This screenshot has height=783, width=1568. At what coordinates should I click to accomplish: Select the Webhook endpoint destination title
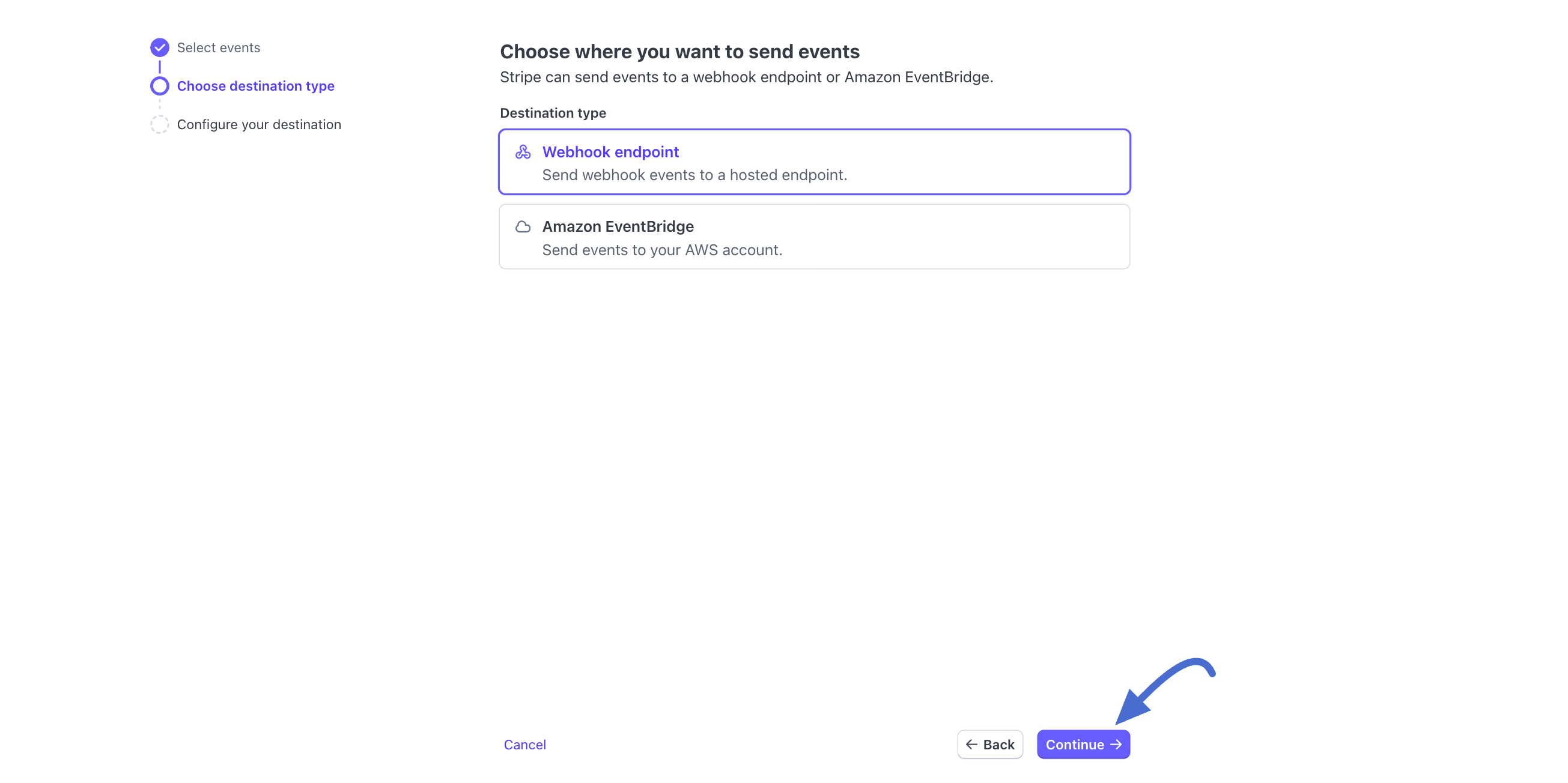pyautogui.click(x=610, y=152)
